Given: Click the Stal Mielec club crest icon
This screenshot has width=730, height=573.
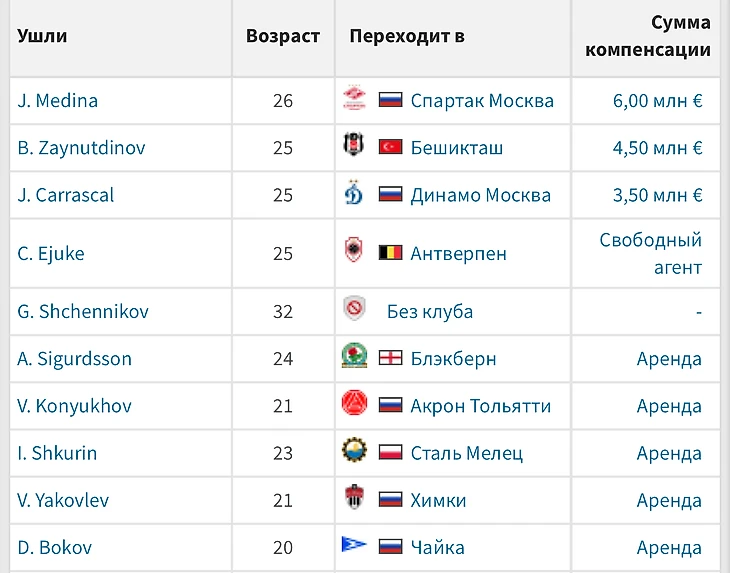Looking at the screenshot, I should (x=354, y=452).
